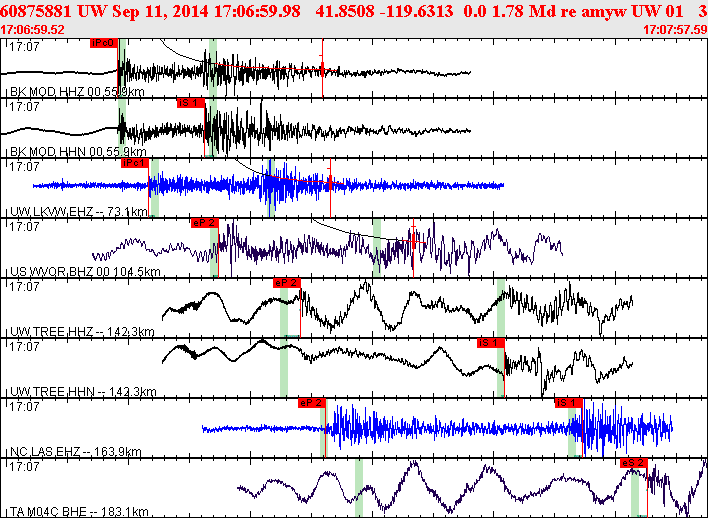Click the channel label "UW LKWW EHZ -- 73.1km"
The width and height of the screenshot is (708, 518).
79,212
